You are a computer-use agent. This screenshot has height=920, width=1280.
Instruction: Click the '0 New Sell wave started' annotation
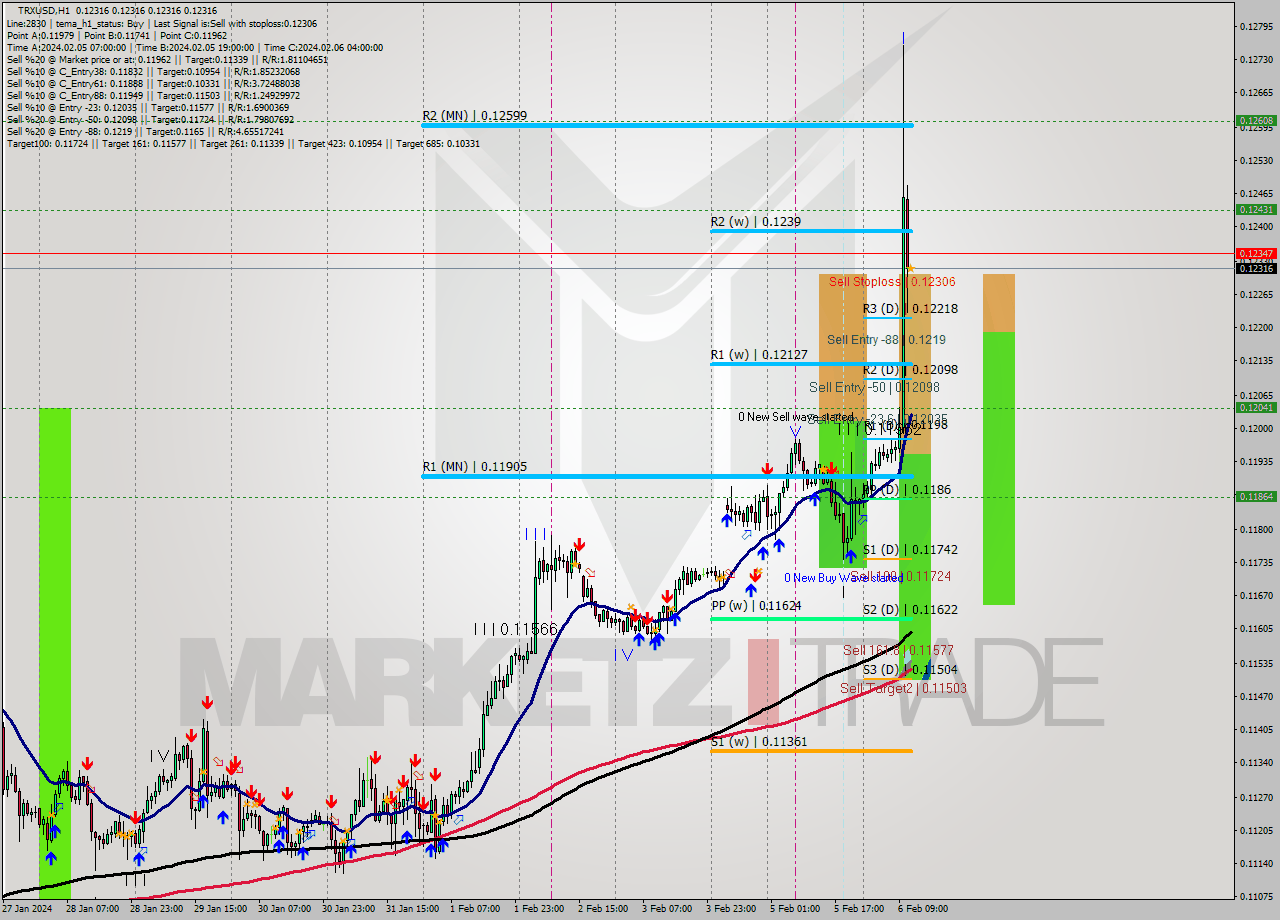pyautogui.click(x=796, y=416)
